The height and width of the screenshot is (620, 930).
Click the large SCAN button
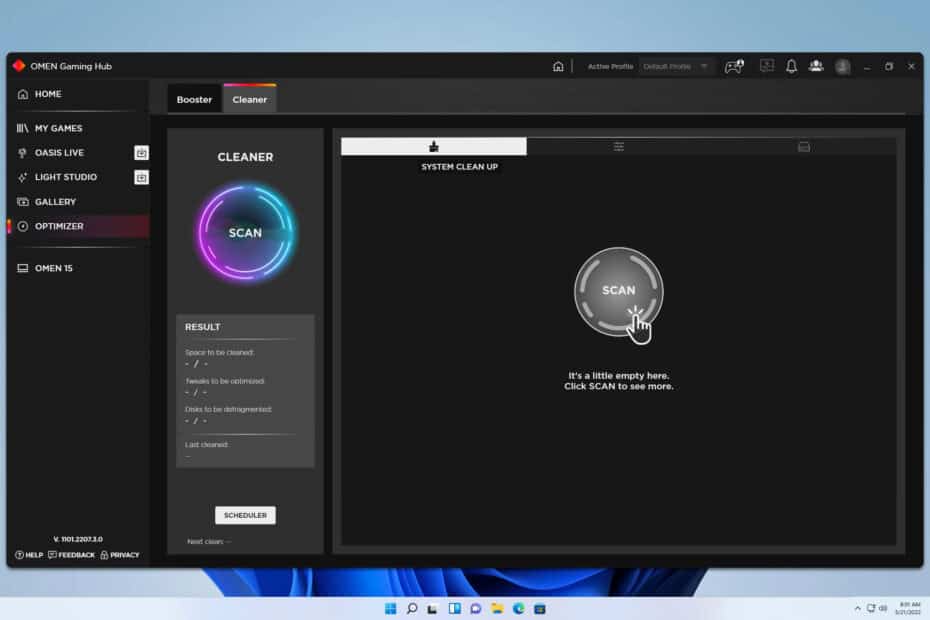click(618, 291)
